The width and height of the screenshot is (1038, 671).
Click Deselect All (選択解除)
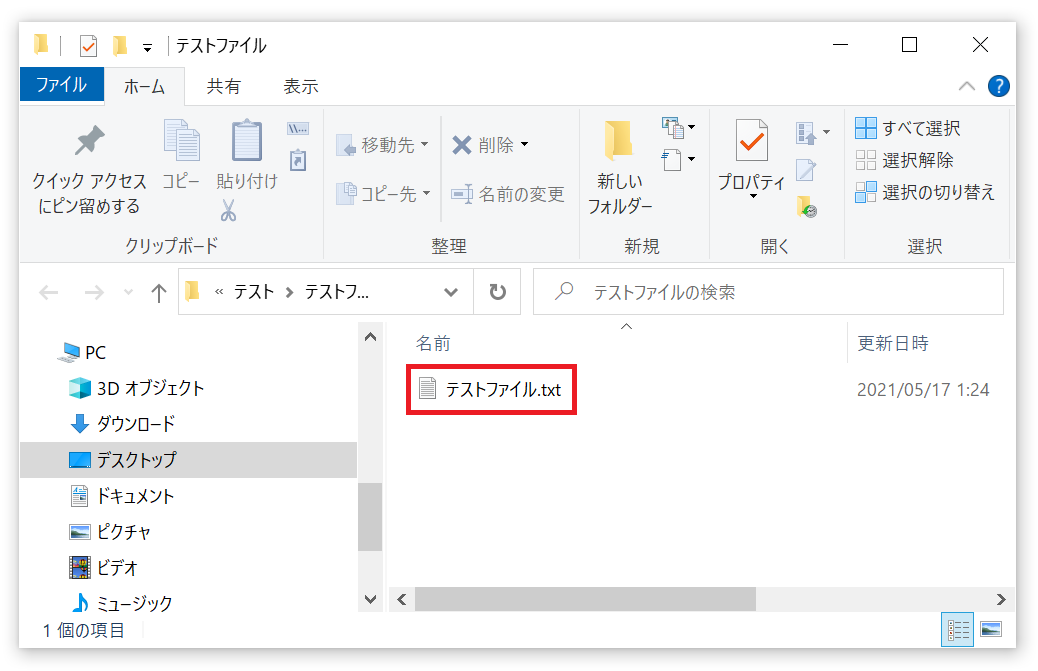click(905, 160)
